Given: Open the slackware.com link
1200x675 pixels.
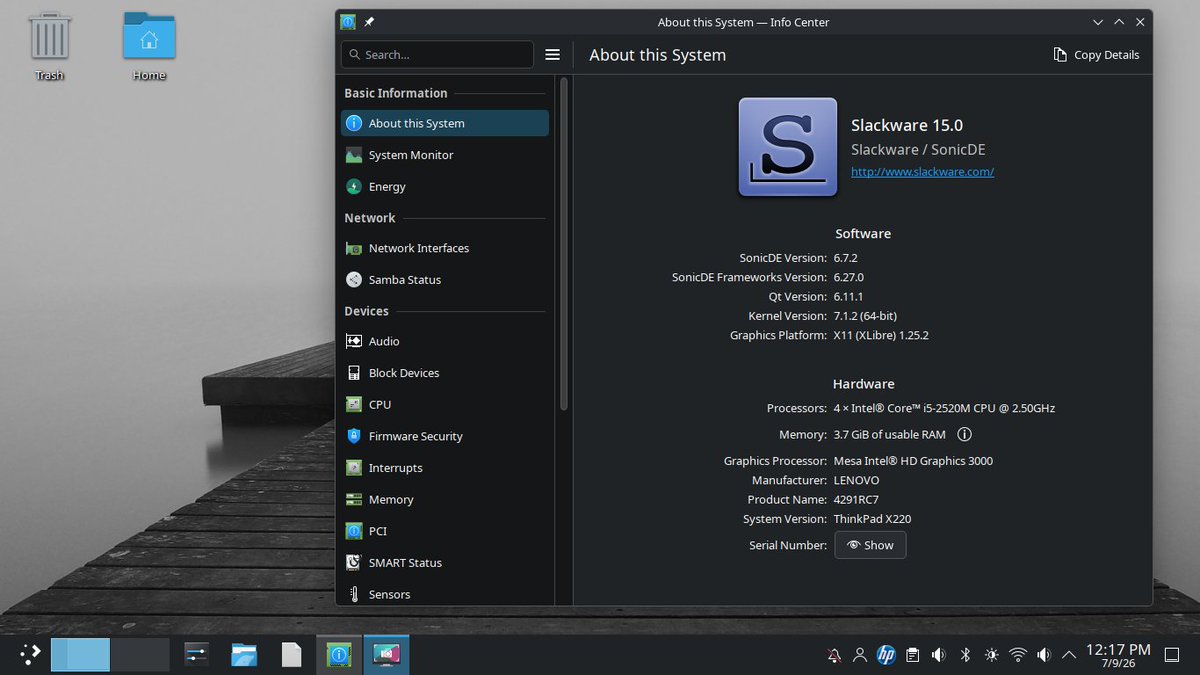Looking at the screenshot, I should (922, 172).
